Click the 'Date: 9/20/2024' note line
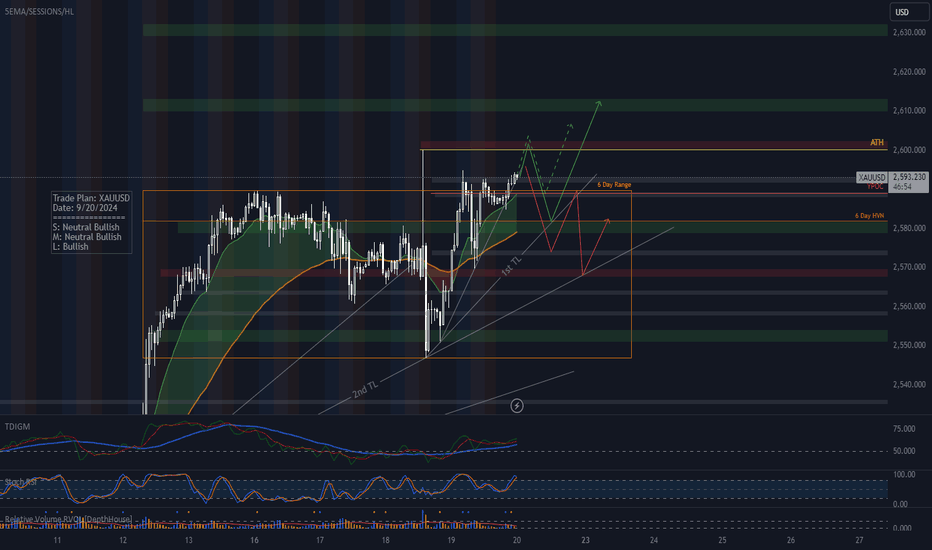The image size is (932, 550). click(85, 208)
